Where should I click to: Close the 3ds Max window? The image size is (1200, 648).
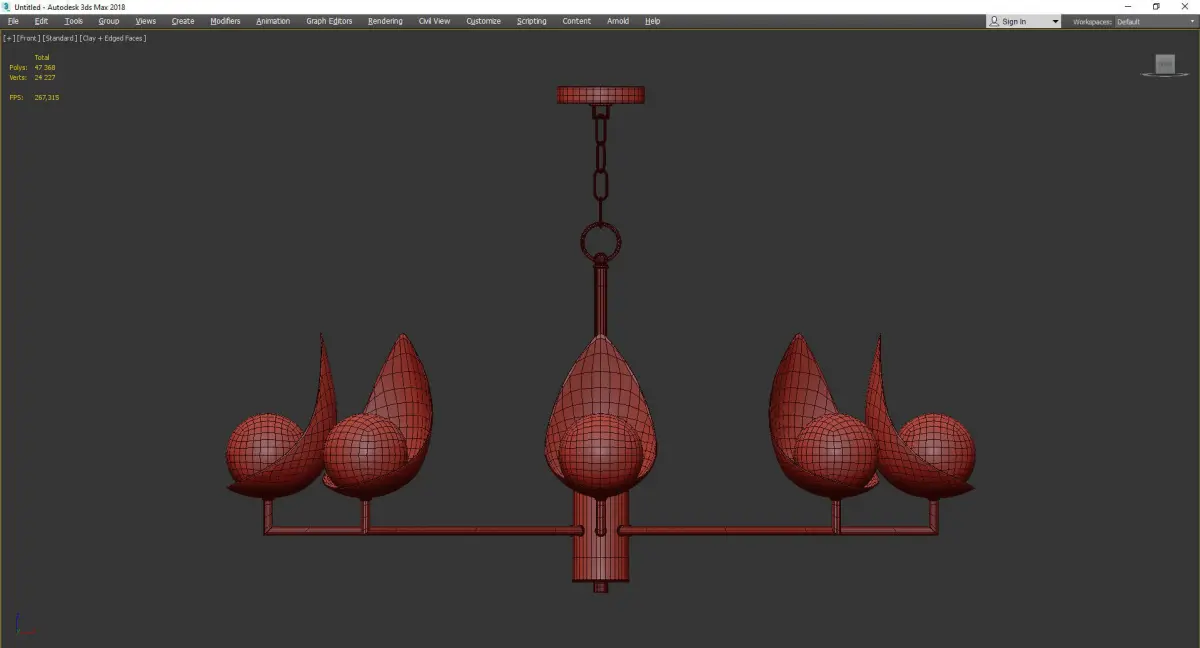click(x=1185, y=7)
